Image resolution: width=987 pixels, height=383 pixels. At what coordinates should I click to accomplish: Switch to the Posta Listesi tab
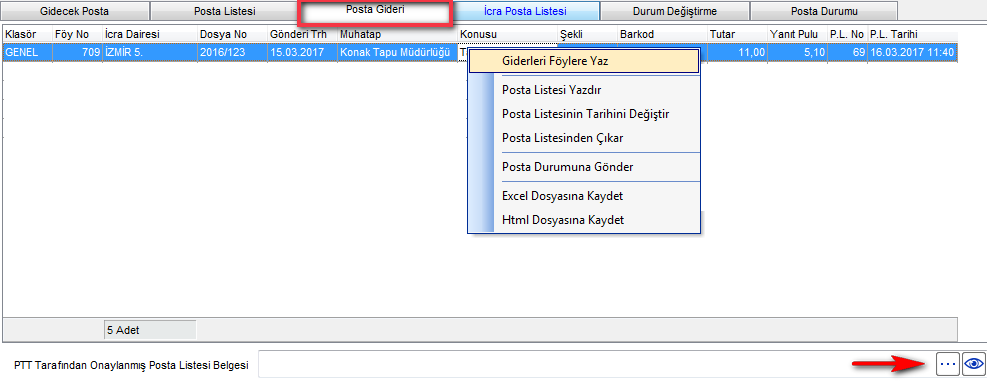(x=224, y=11)
